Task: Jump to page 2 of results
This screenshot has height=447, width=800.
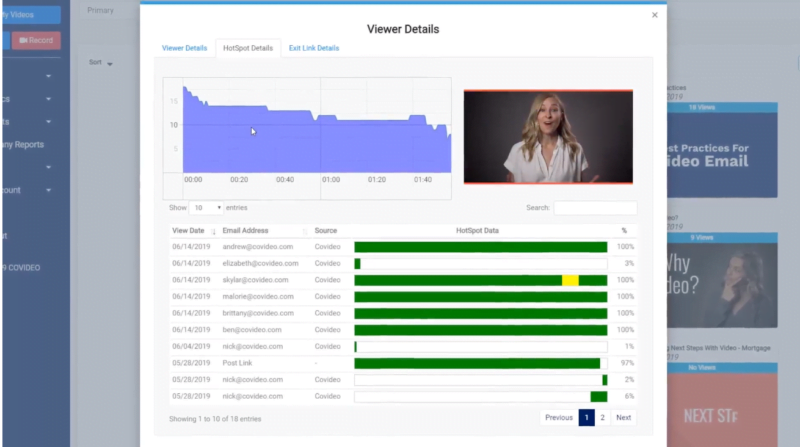Action: (x=602, y=418)
